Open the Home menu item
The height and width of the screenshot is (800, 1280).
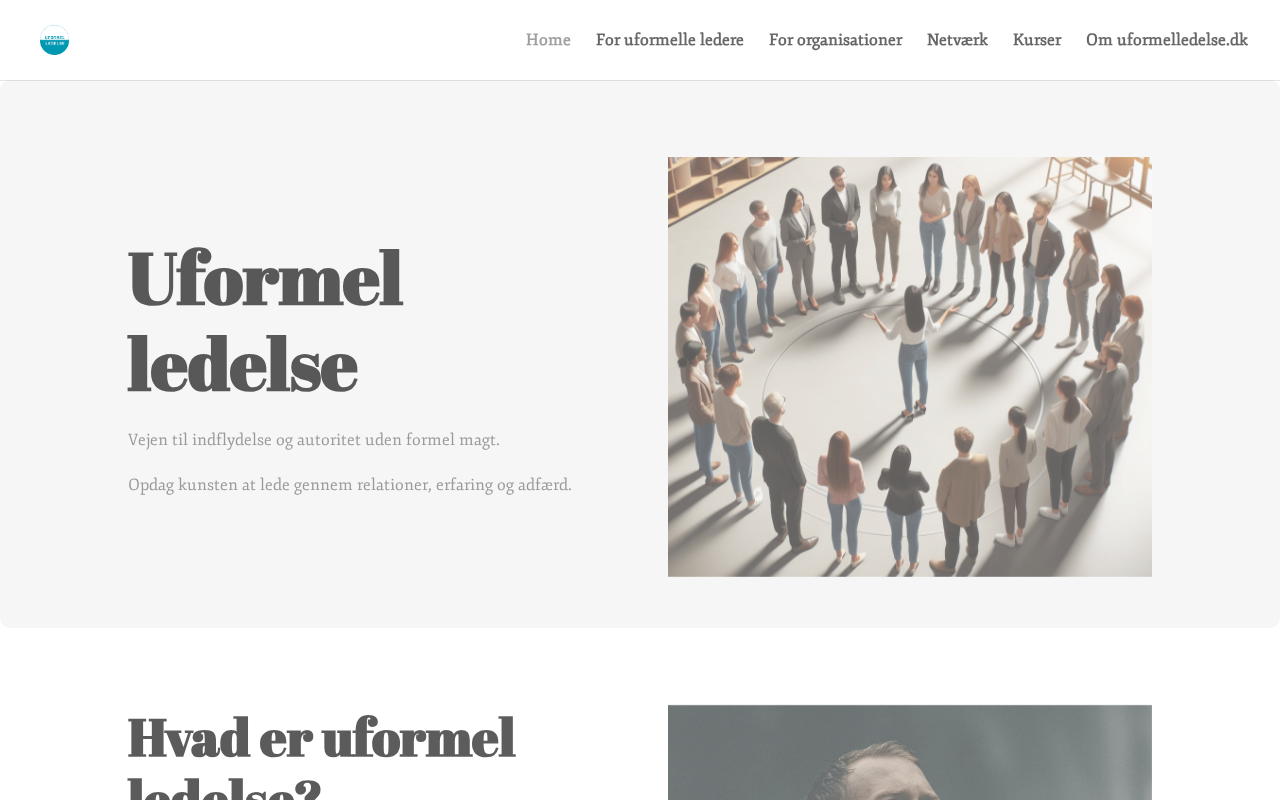[x=548, y=40]
